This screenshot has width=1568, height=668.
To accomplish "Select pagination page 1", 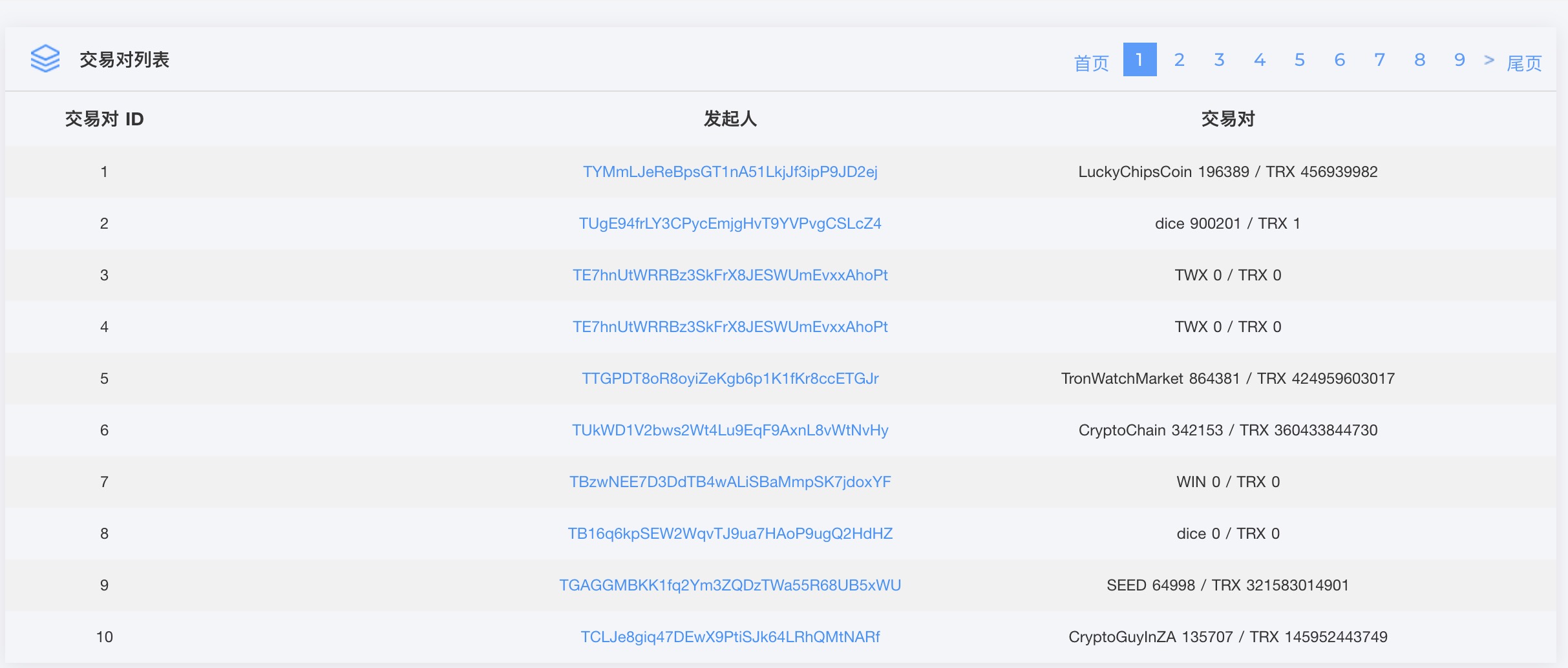I will point(1139,59).
